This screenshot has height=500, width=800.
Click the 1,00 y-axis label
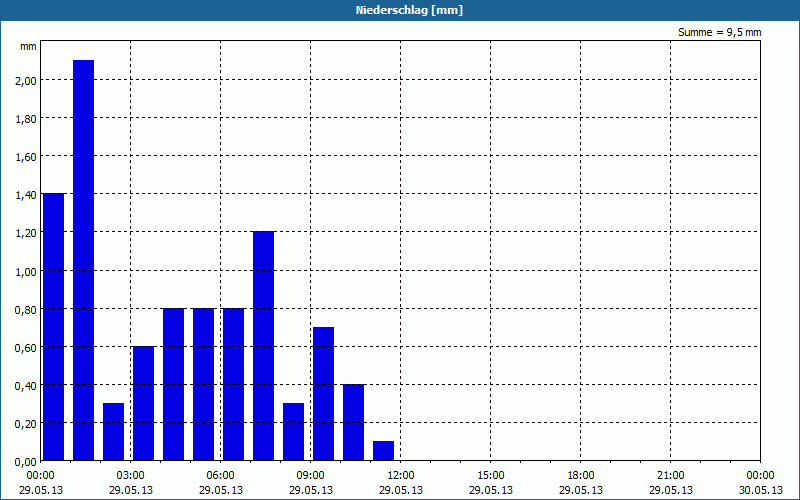tap(26, 271)
